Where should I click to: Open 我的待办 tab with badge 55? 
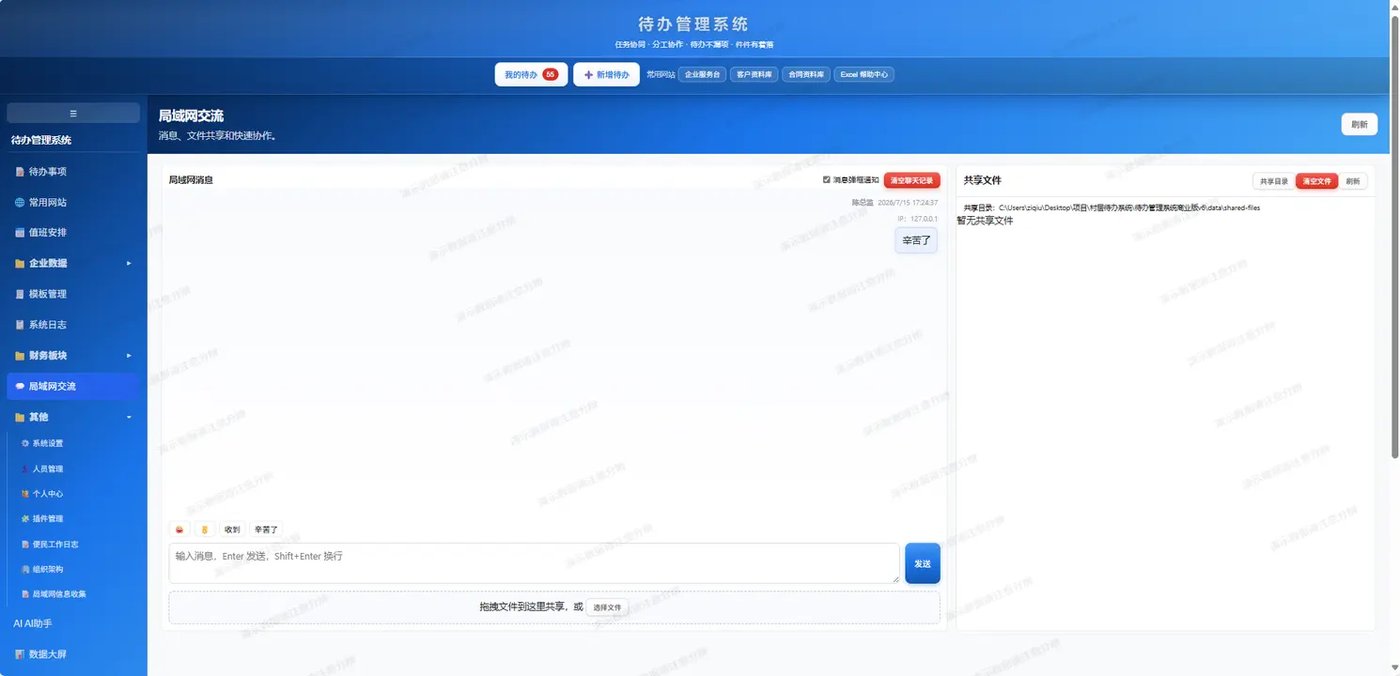click(531, 75)
